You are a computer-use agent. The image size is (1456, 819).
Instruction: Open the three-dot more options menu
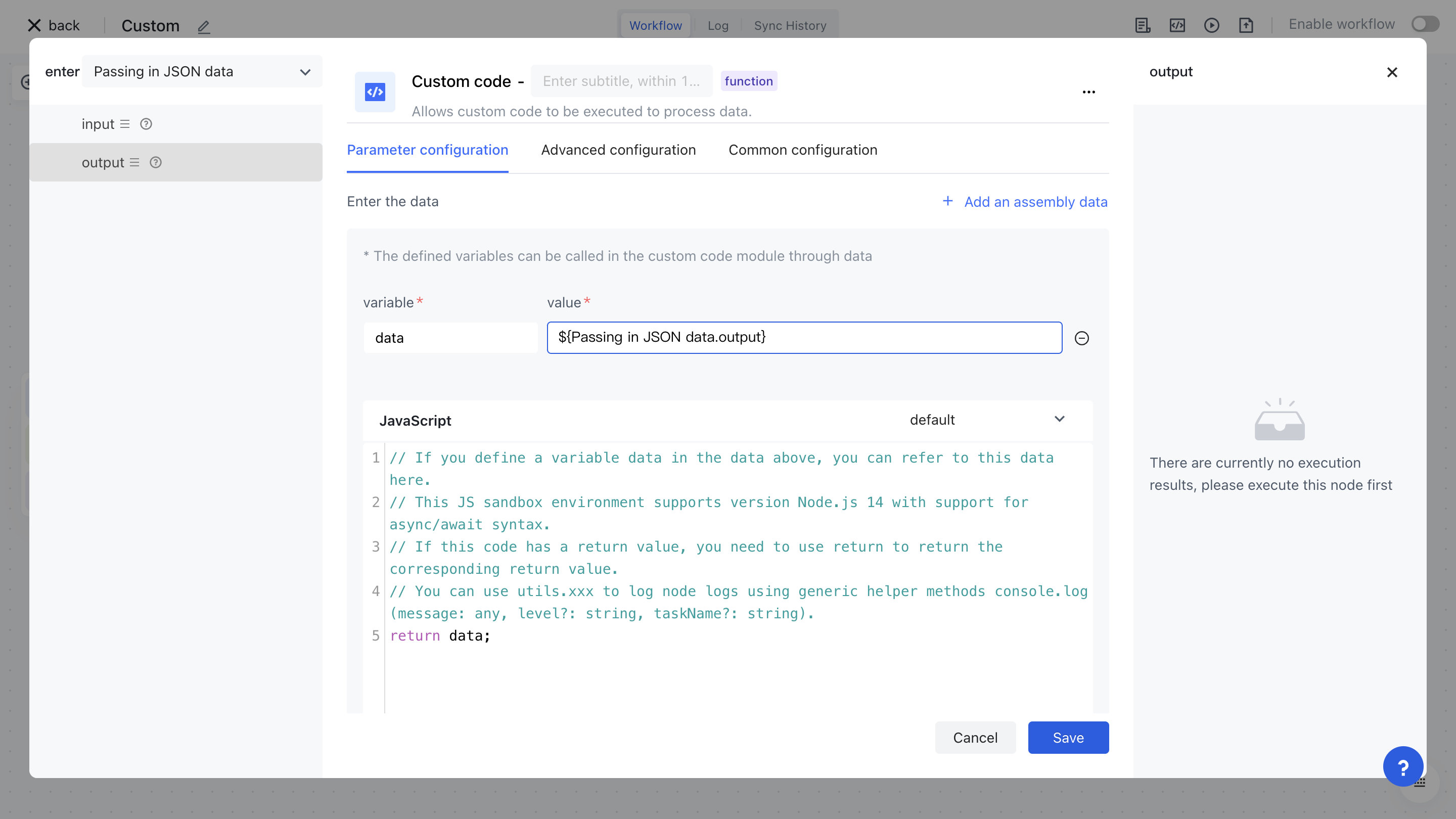point(1088,92)
